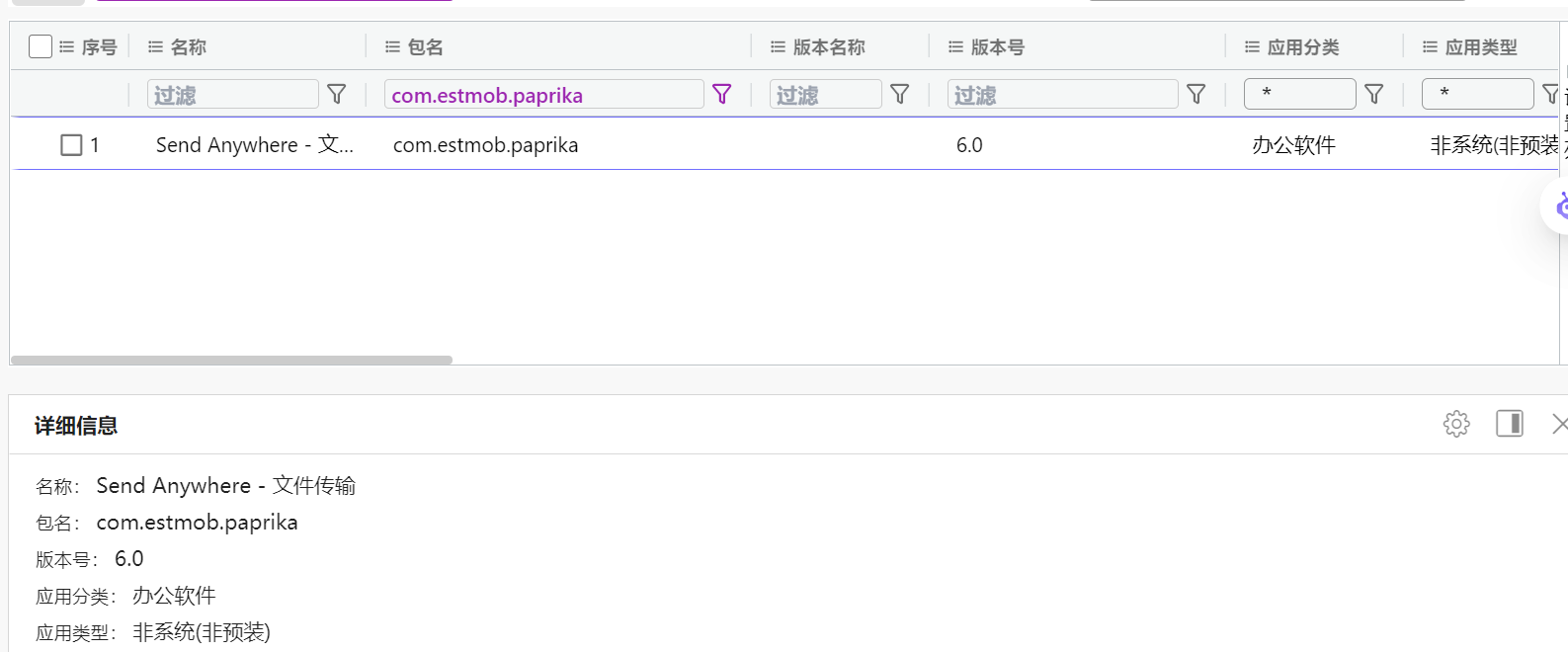Close the 详细信息 panel

(1560, 424)
